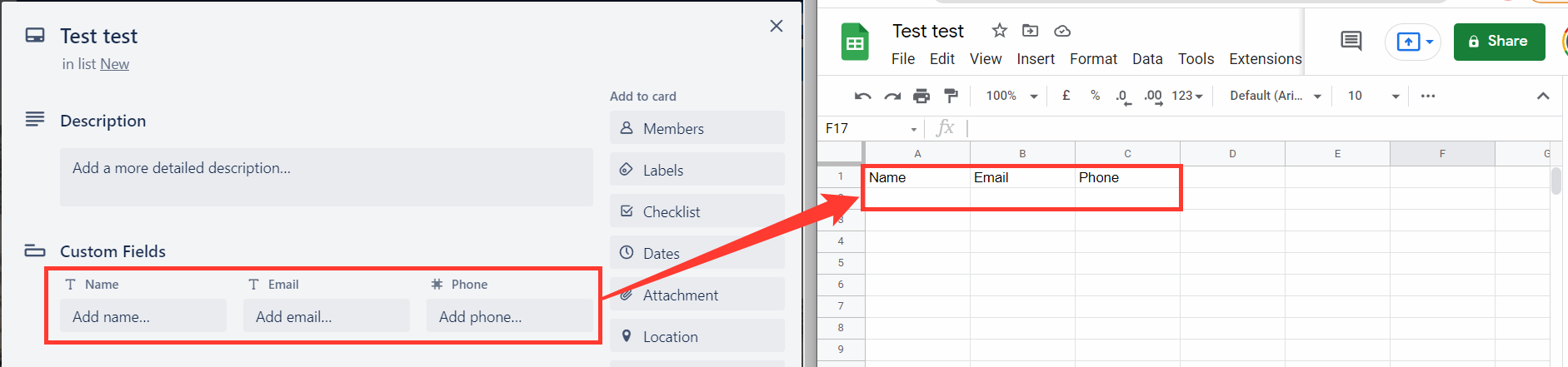Open the 'New' list link

pos(115,64)
